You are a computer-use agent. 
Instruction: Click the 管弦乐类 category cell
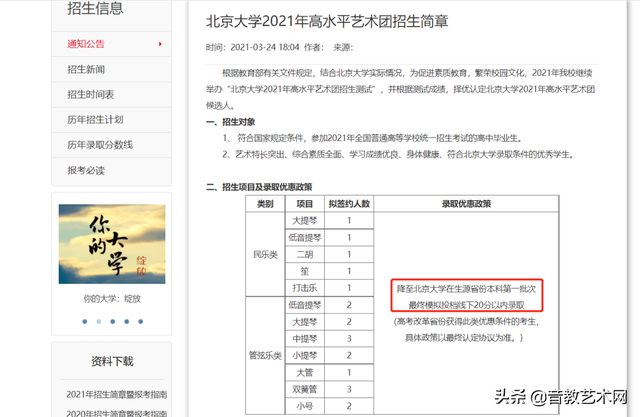coord(265,355)
